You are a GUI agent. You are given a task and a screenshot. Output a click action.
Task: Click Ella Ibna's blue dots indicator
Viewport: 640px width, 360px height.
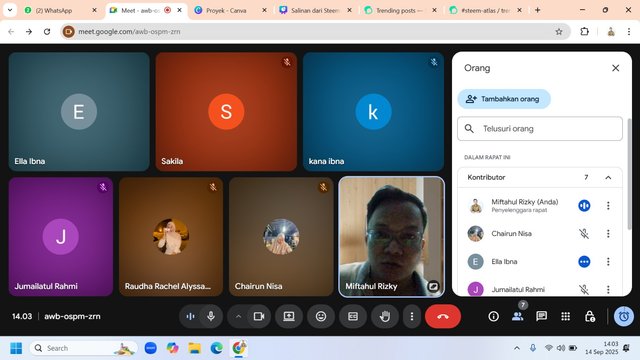pos(584,262)
